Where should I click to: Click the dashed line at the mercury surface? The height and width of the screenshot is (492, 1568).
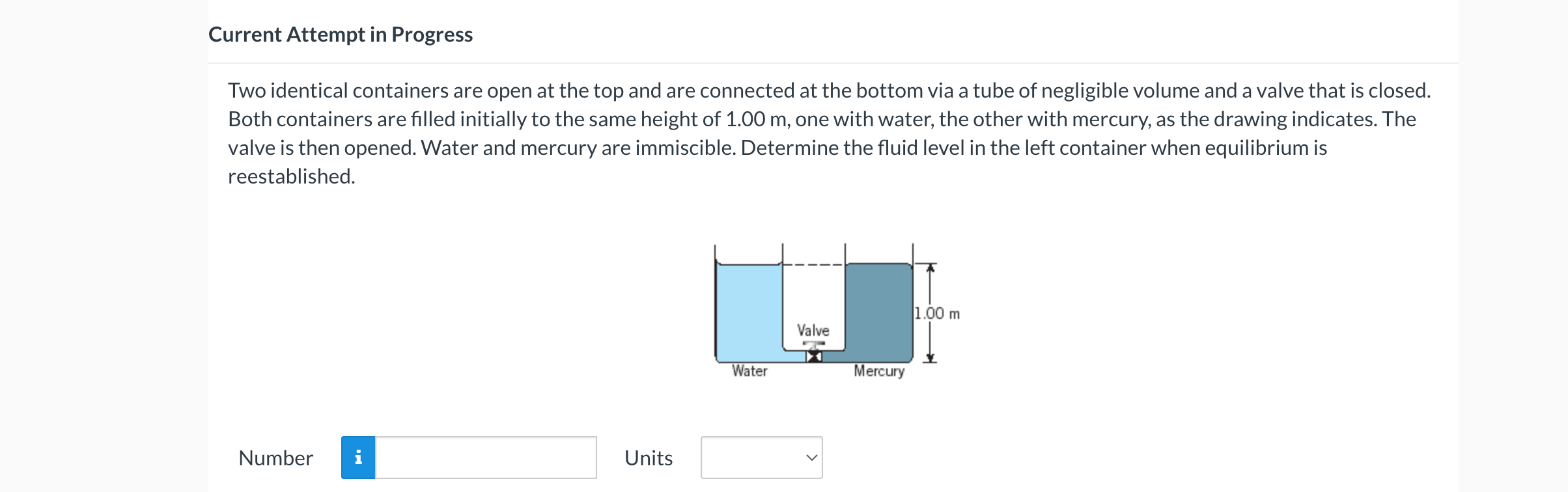coord(814,264)
